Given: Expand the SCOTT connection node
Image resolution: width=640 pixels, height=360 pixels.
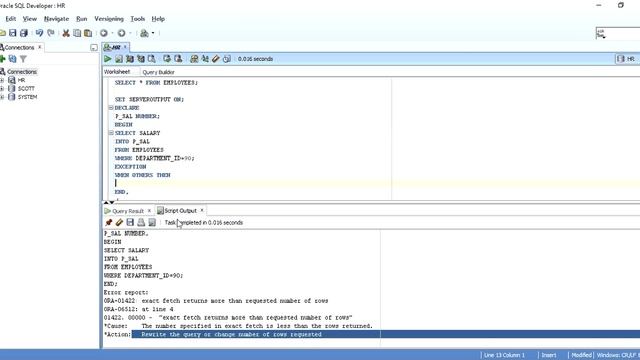Looking at the screenshot, I should [x=2, y=89].
